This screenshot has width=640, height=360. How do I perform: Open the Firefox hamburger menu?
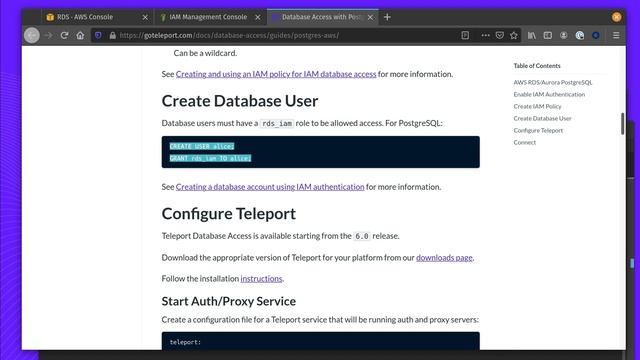[616, 35]
